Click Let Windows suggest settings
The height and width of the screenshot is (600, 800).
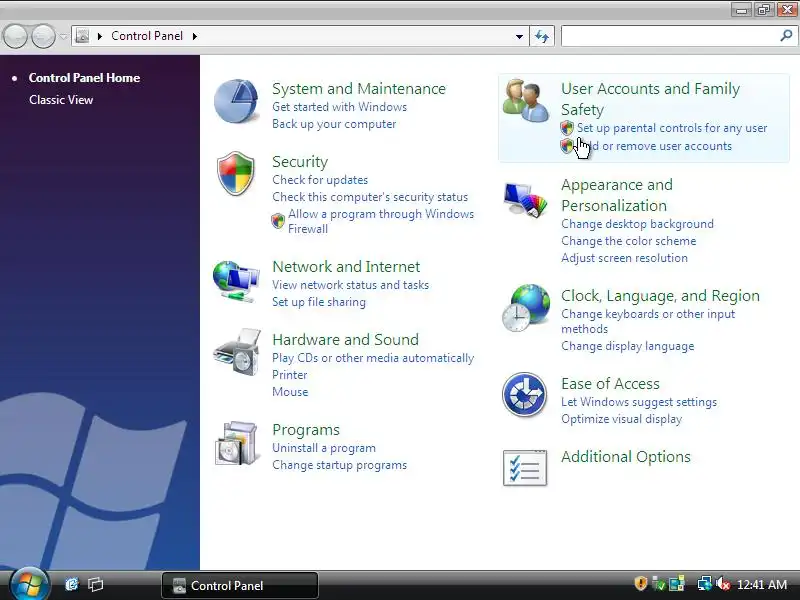tap(639, 402)
